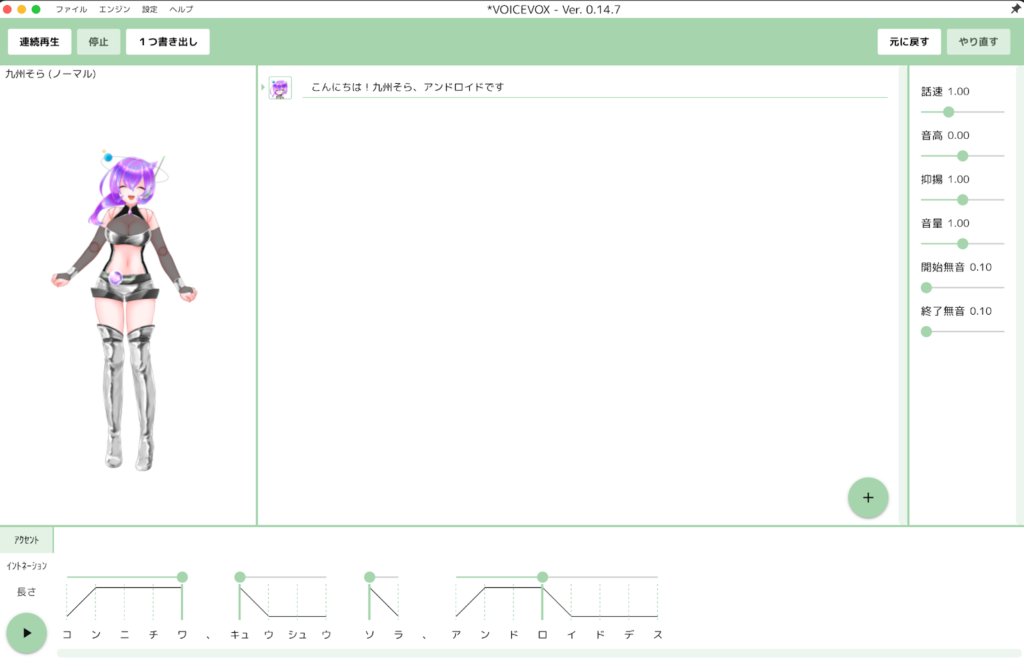
Task: Click the pause mark after ソラ
Action: point(425,635)
